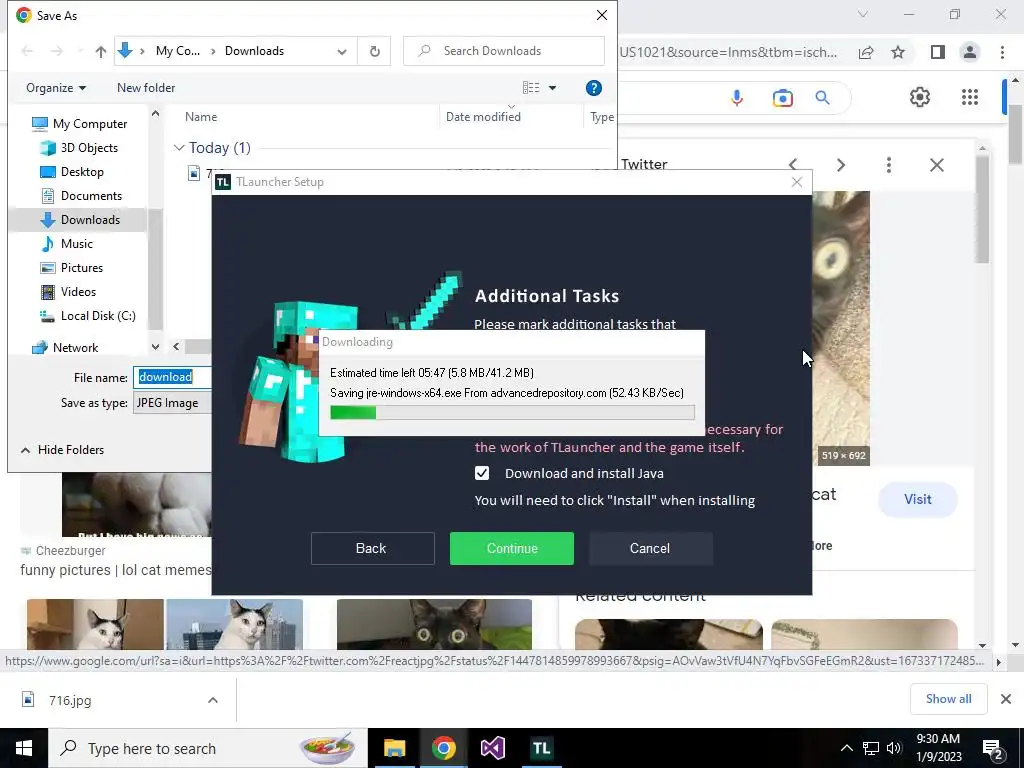Open Chrome three-dot menu

(x=1002, y=52)
